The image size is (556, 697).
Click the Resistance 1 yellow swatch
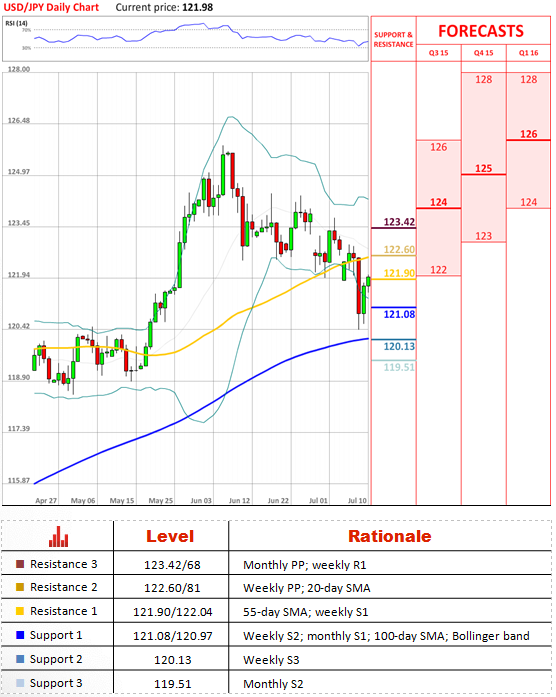pyautogui.click(x=20, y=611)
